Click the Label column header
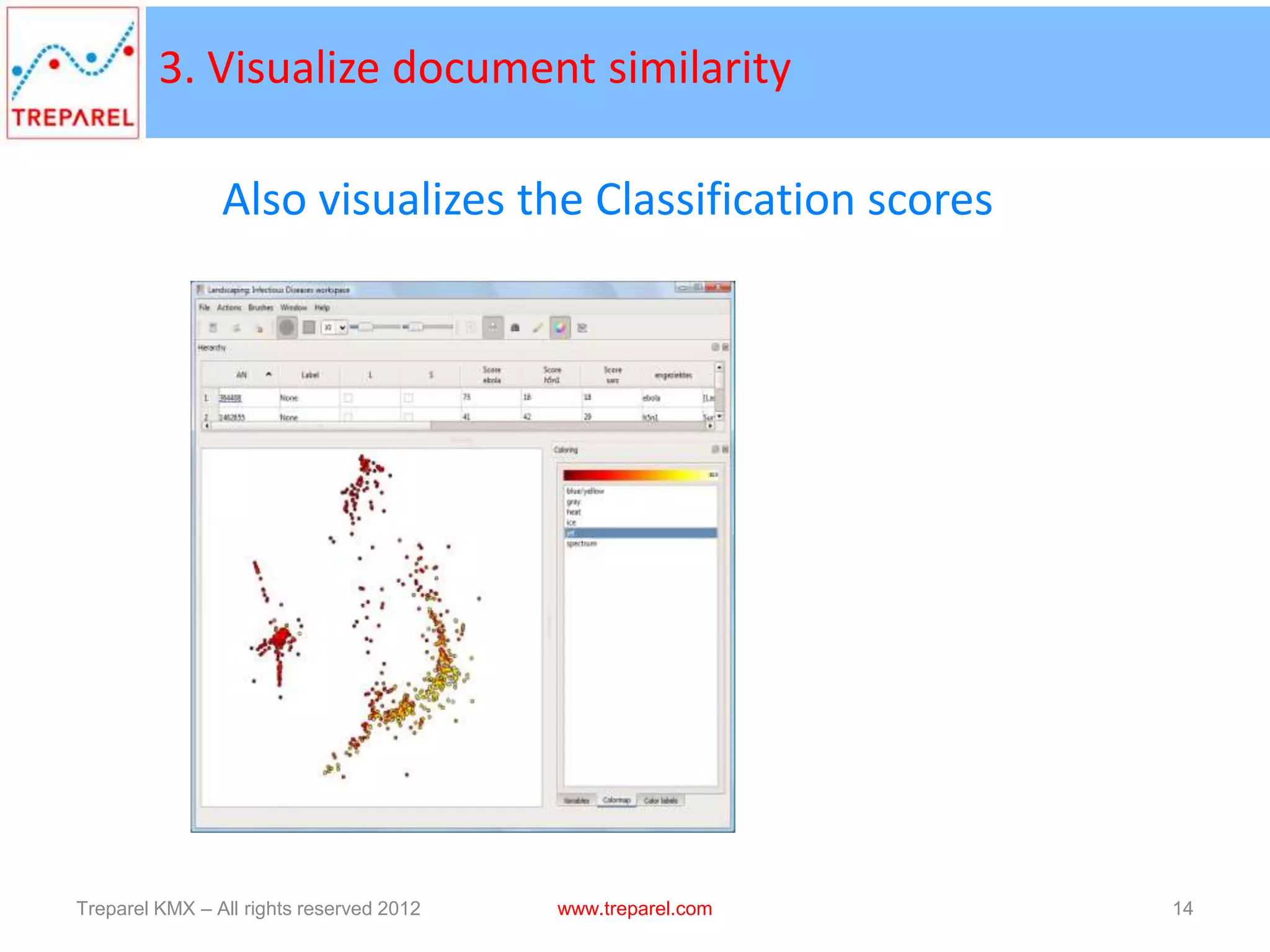This screenshot has width=1270, height=952. (310, 374)
